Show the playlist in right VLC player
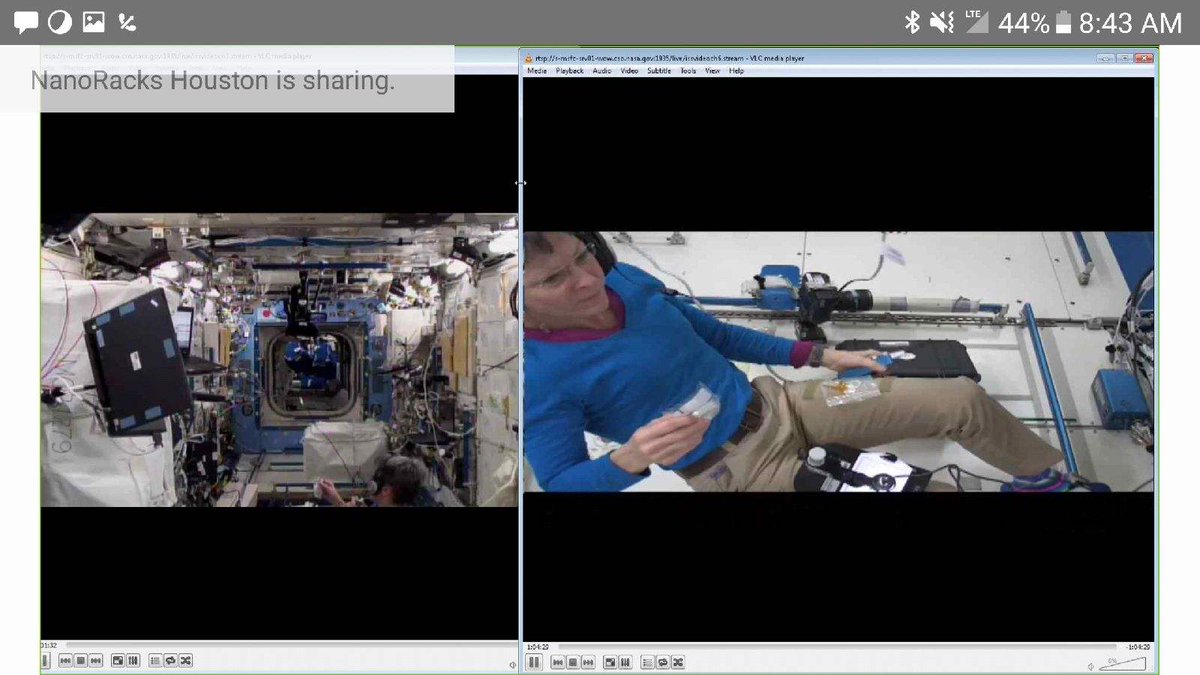This screenshot has height=675, width=1200. pos(647,662)
